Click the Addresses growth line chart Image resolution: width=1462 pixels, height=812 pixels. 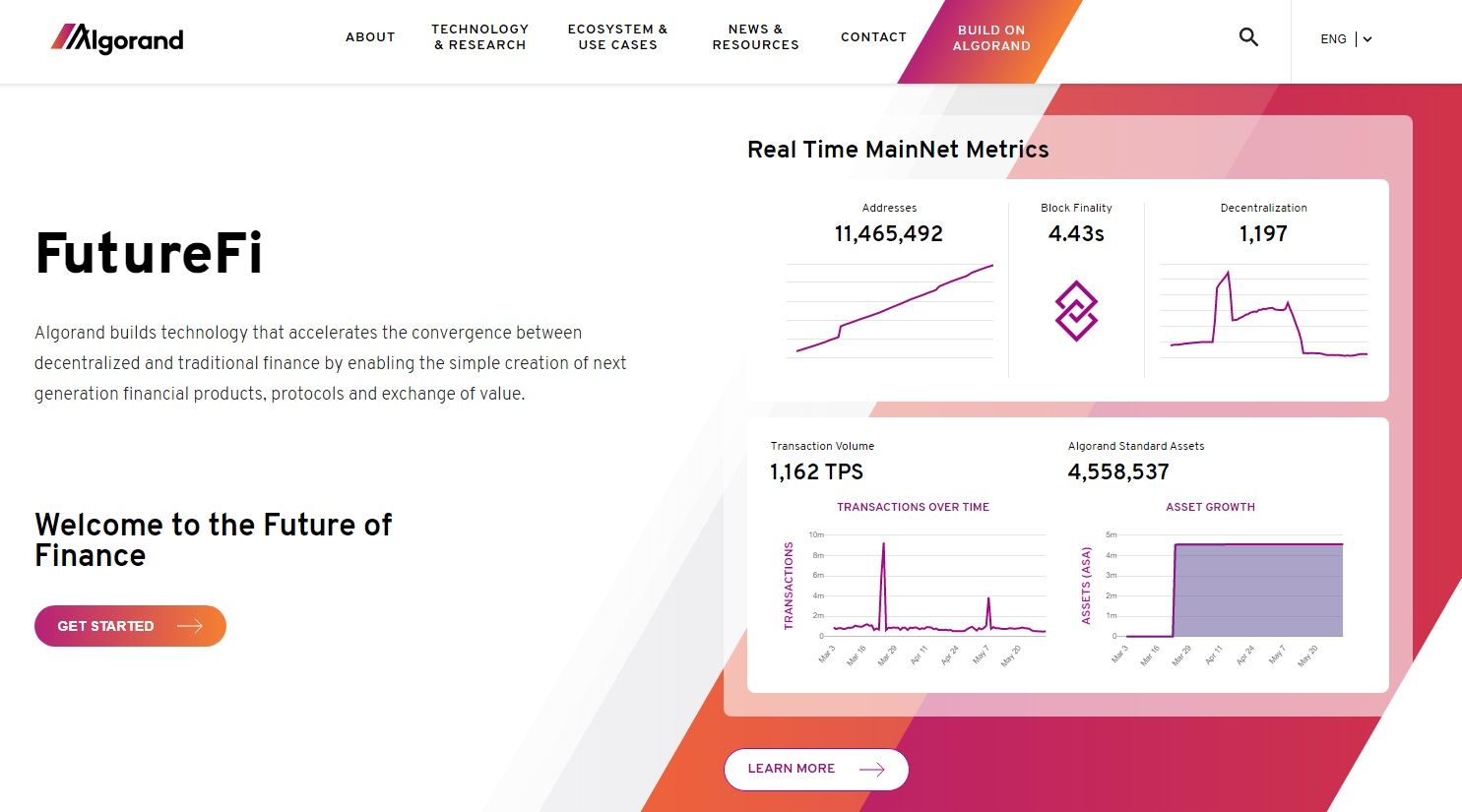click(890, 309)
